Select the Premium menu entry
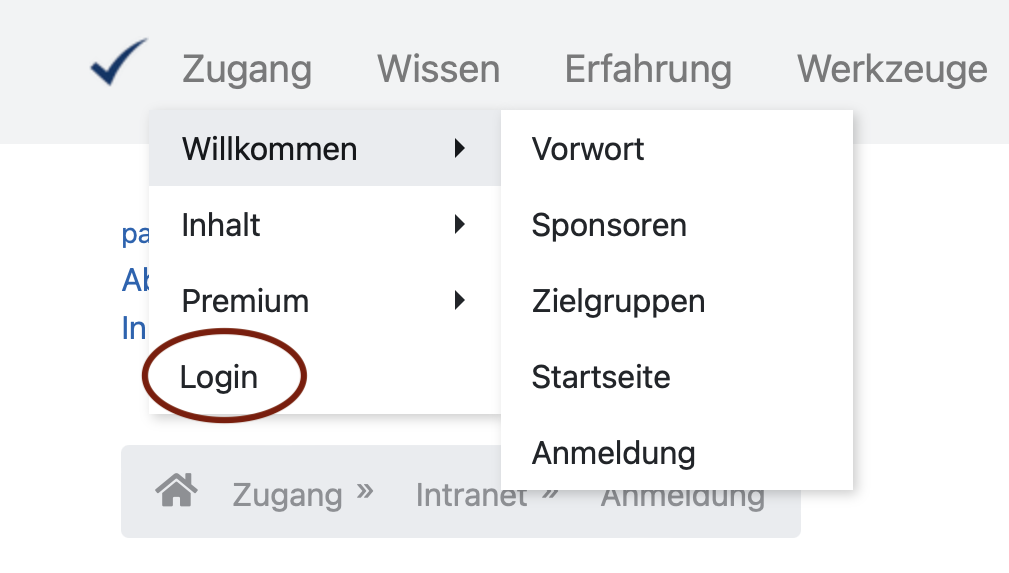1009x573 pixels. point(245,301)
